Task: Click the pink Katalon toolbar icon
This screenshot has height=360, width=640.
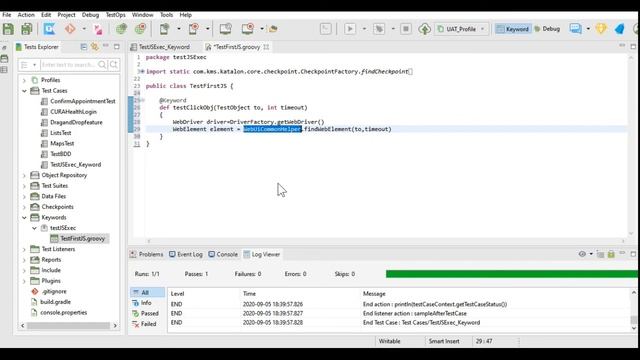Action: coord(98,29)
